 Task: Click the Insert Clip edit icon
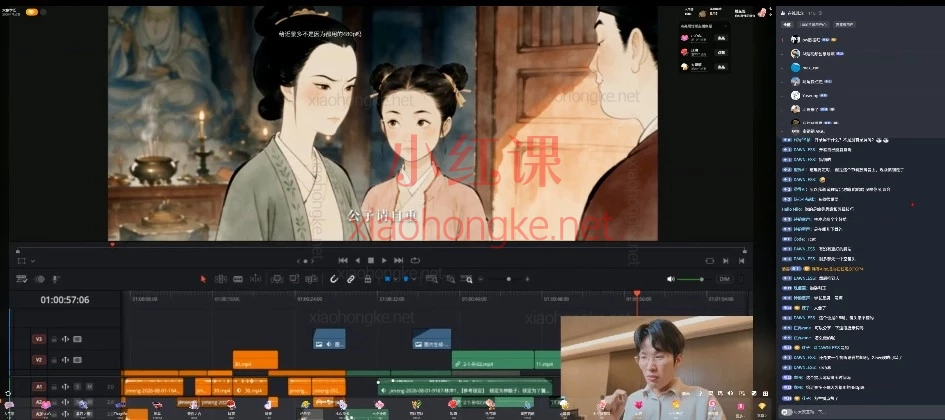(277, 279)
